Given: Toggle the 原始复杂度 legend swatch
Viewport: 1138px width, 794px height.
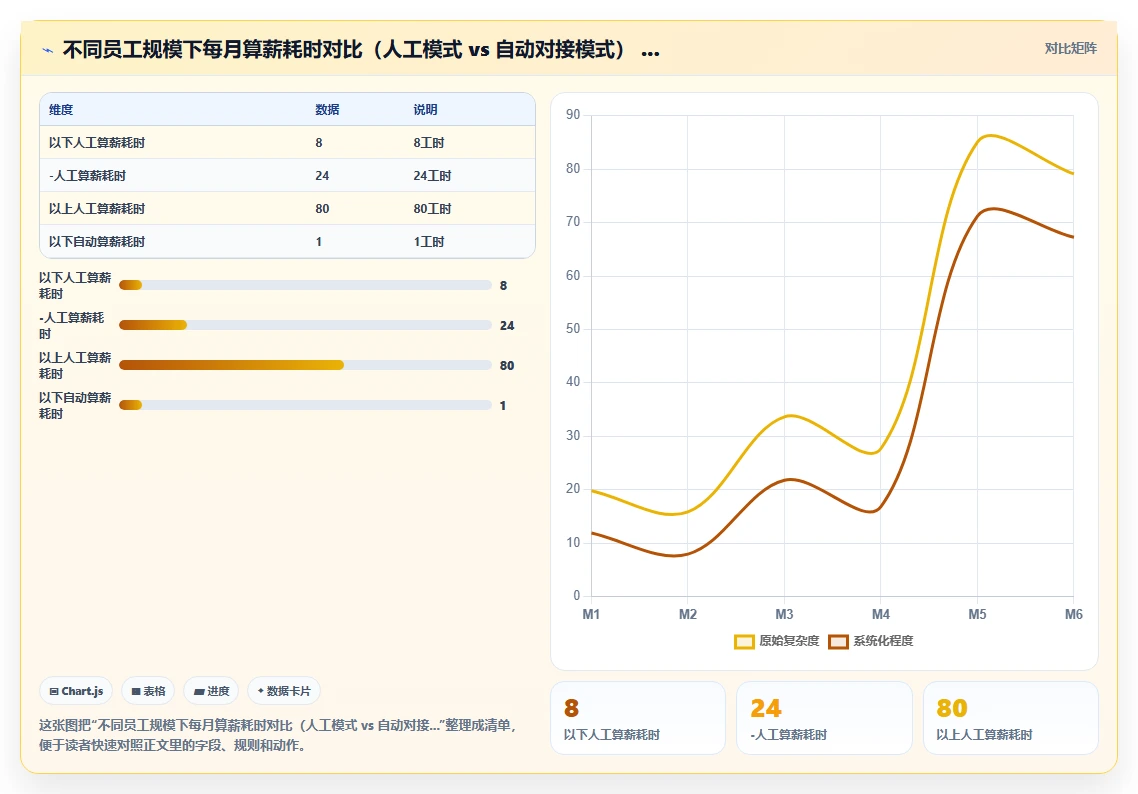Looking at the screenshot, I should (744, 642).
